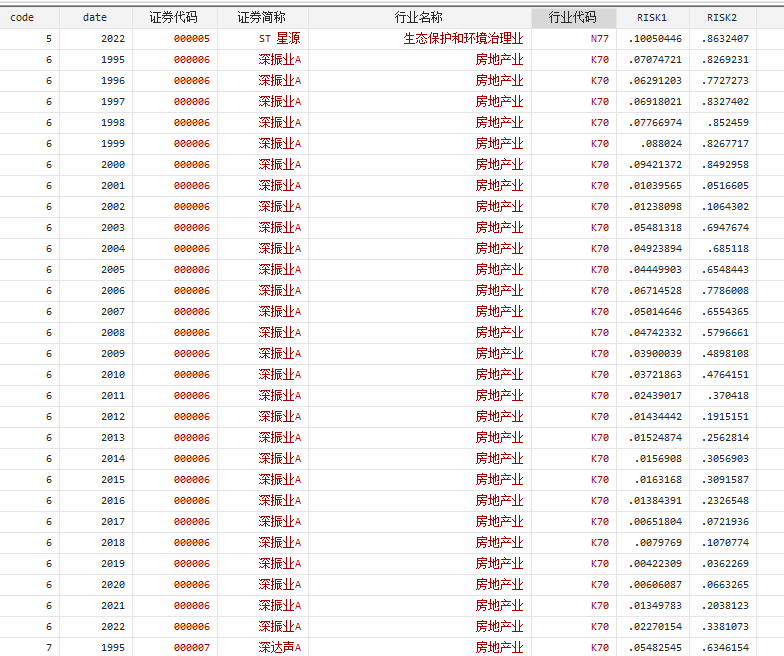Click RISK2 value .8632407

(727, 38)
